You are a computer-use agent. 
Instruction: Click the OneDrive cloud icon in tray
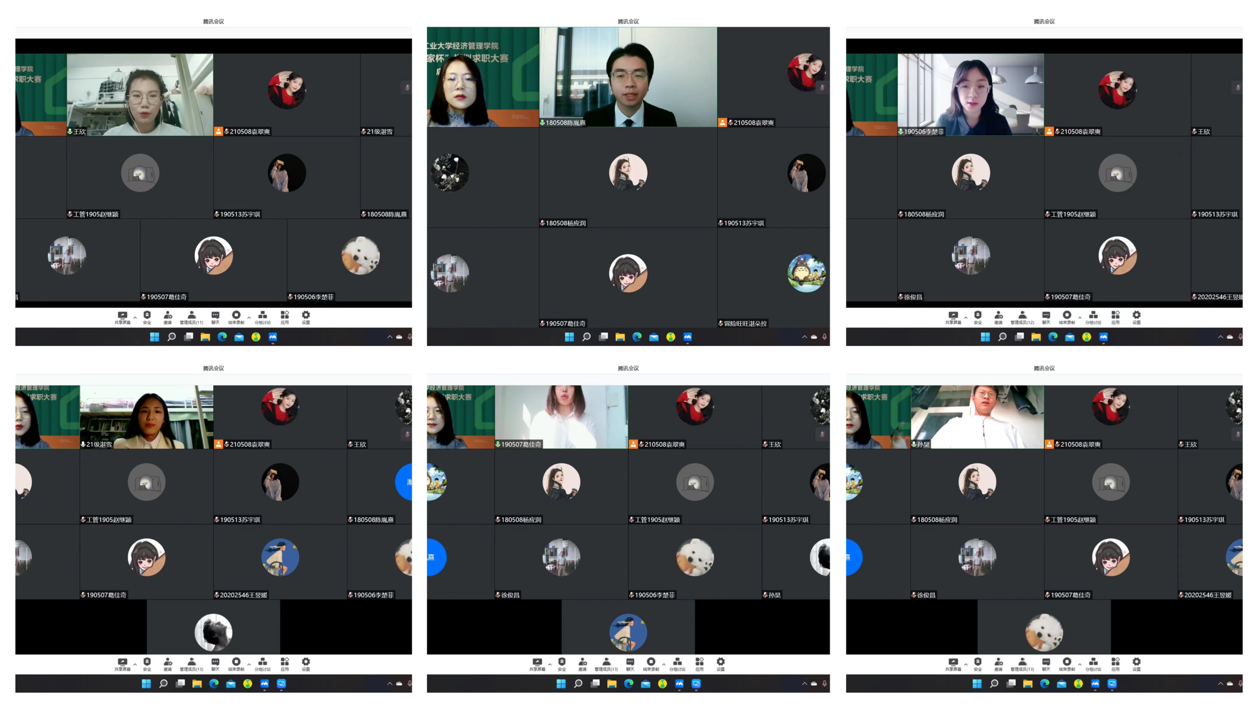(399, 336)
